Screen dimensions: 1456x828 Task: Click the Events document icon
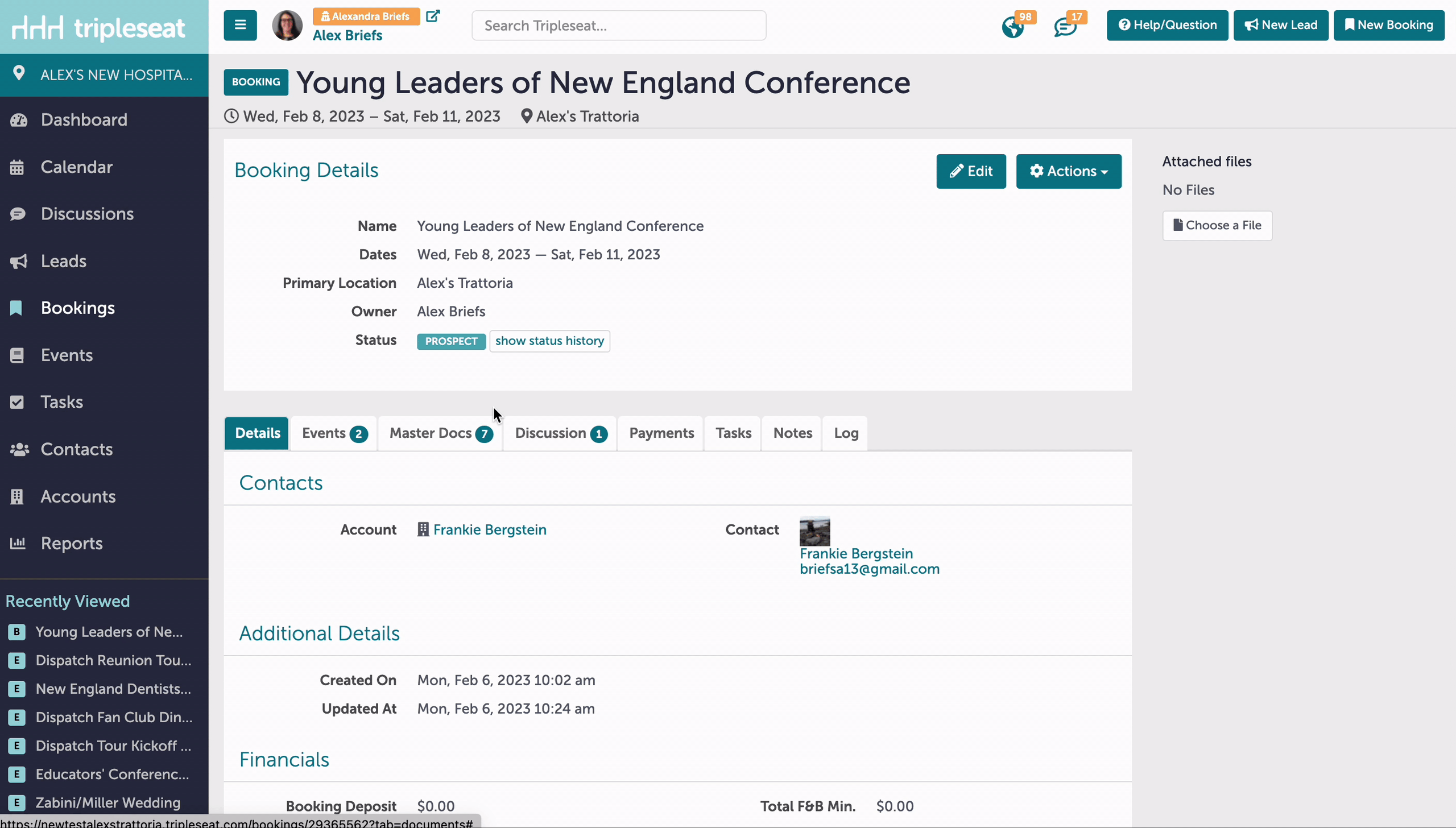[17, 355]
